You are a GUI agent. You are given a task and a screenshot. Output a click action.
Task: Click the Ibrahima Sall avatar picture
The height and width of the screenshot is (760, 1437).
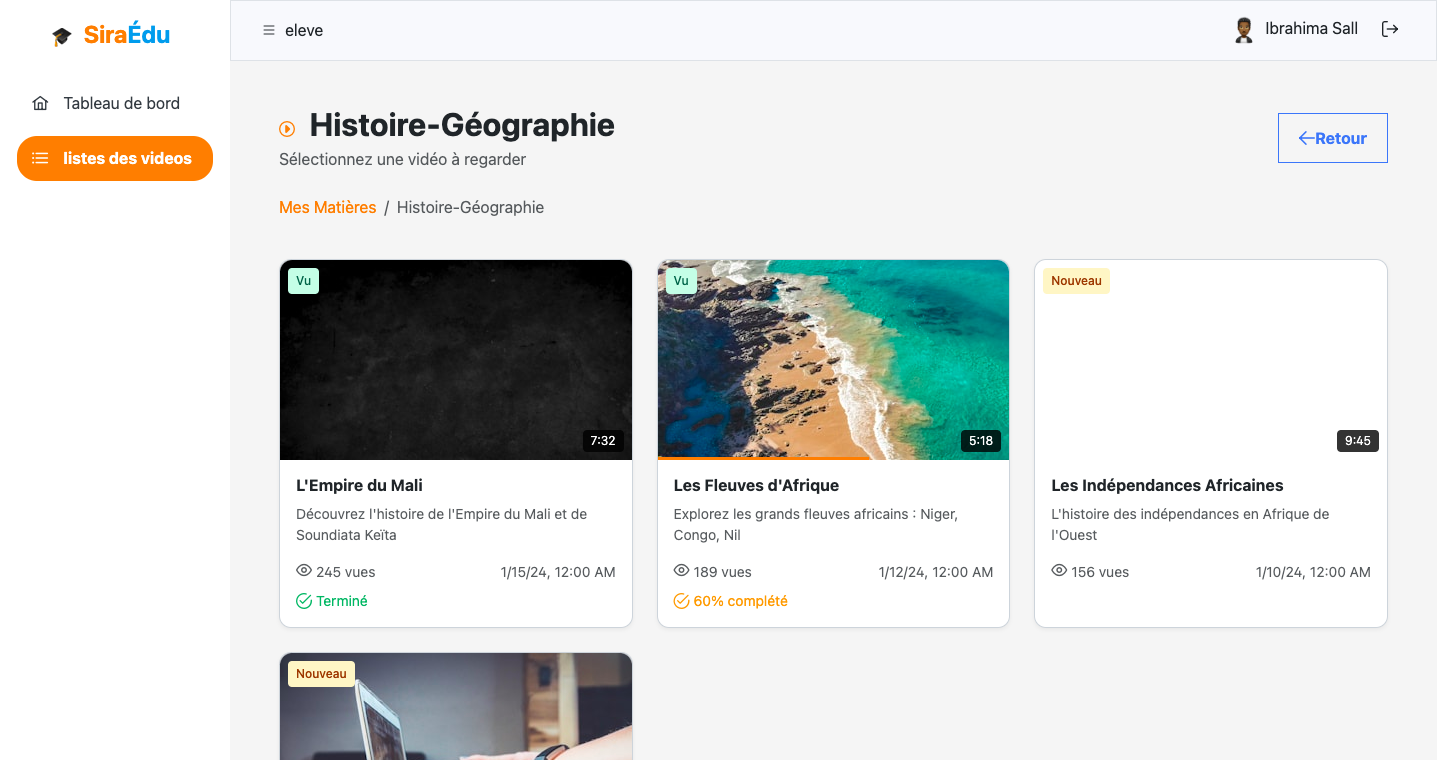click(x=1244, y=30)
